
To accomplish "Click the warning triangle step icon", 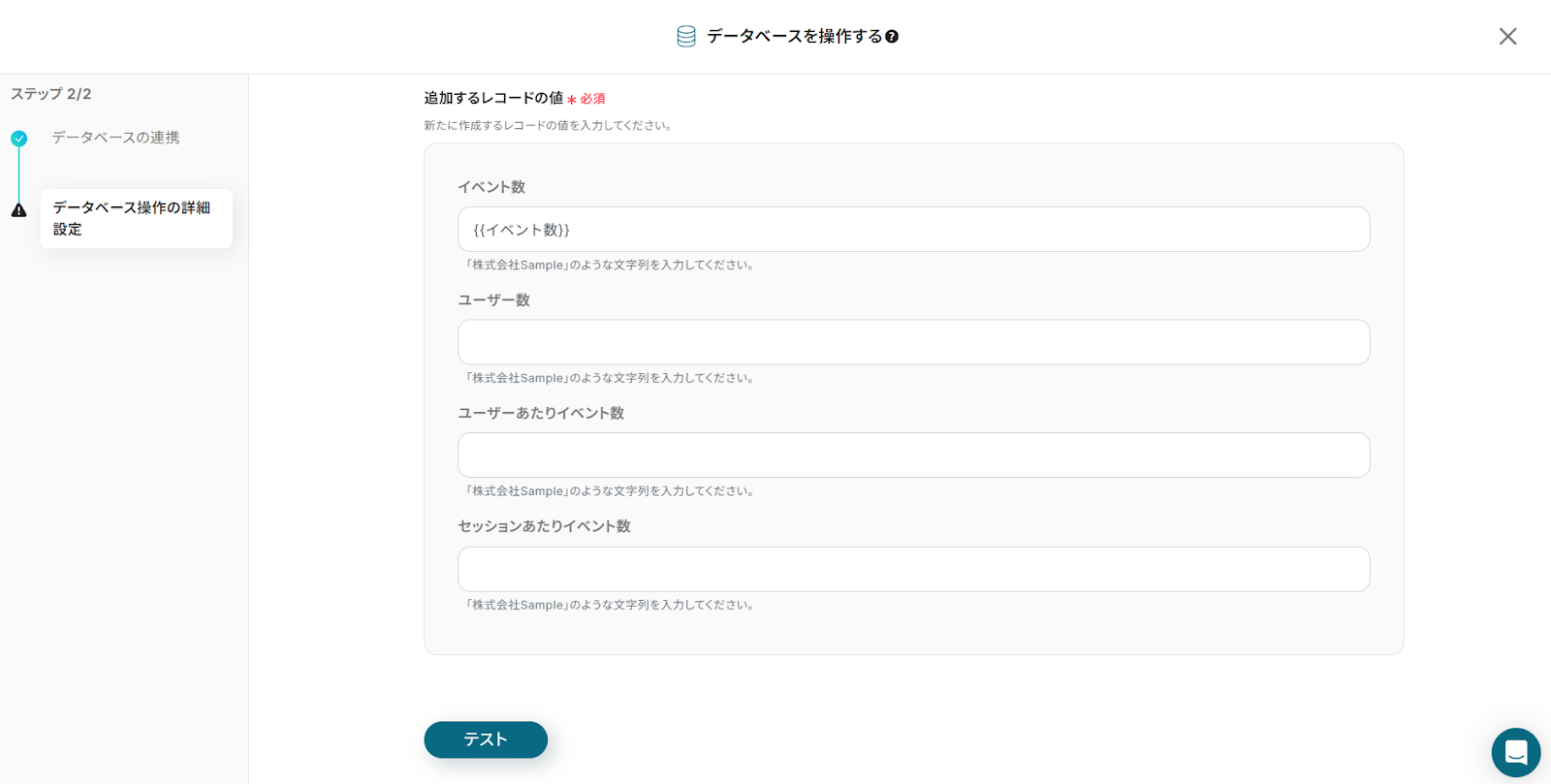I will coord(19,210).
